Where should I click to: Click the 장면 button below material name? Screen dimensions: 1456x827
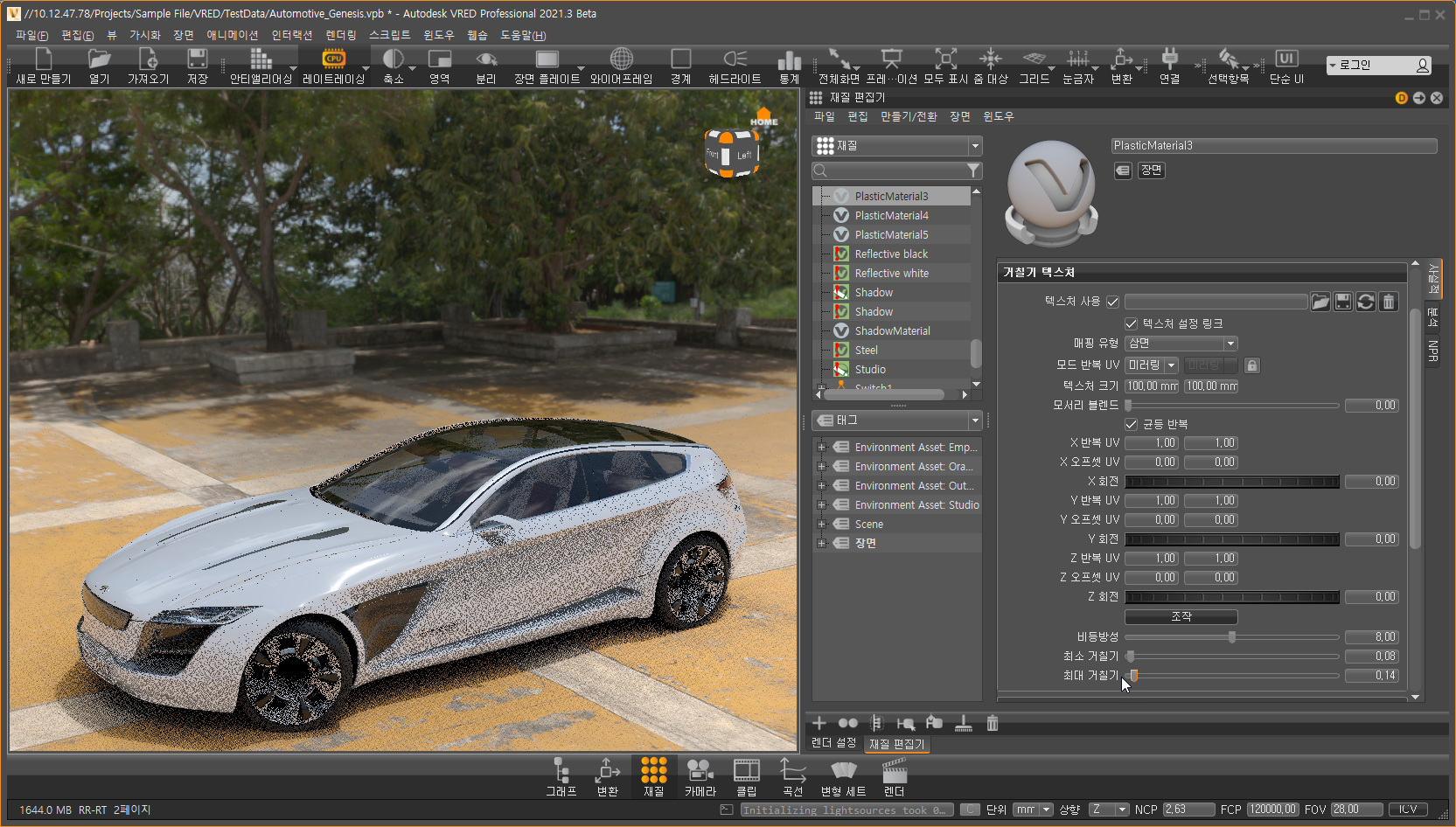point(1152,170)
